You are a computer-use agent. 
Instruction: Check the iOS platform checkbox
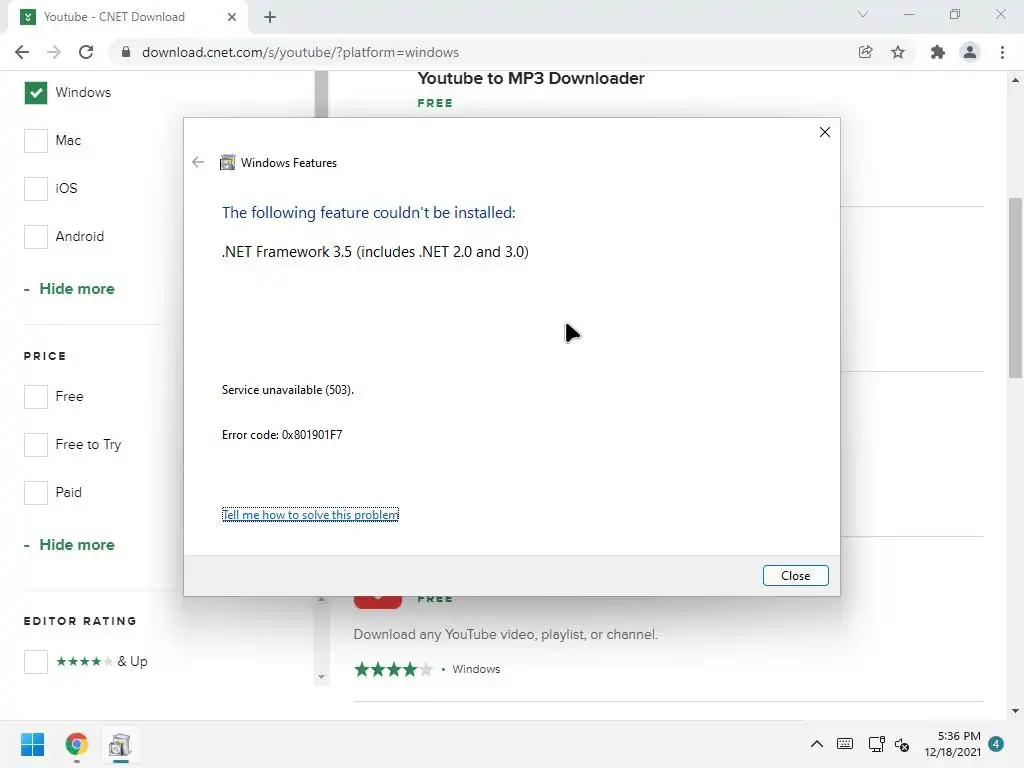point(36,189)
